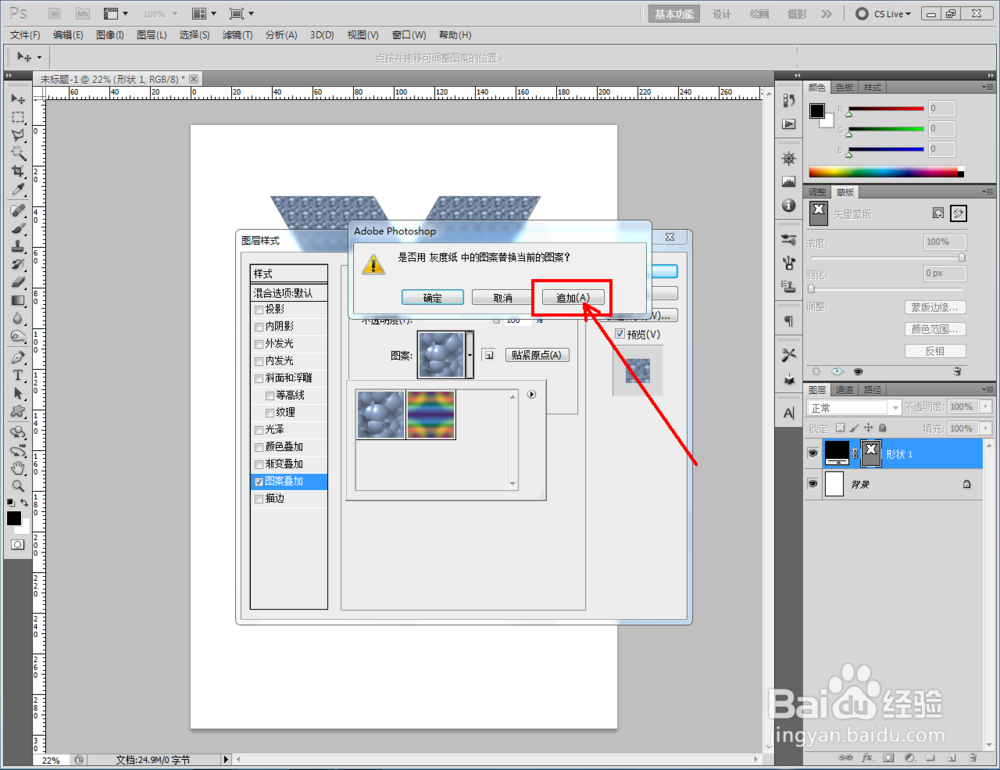Select the Dodge tool
This screenshot has height=770, width=1000.
18,336
